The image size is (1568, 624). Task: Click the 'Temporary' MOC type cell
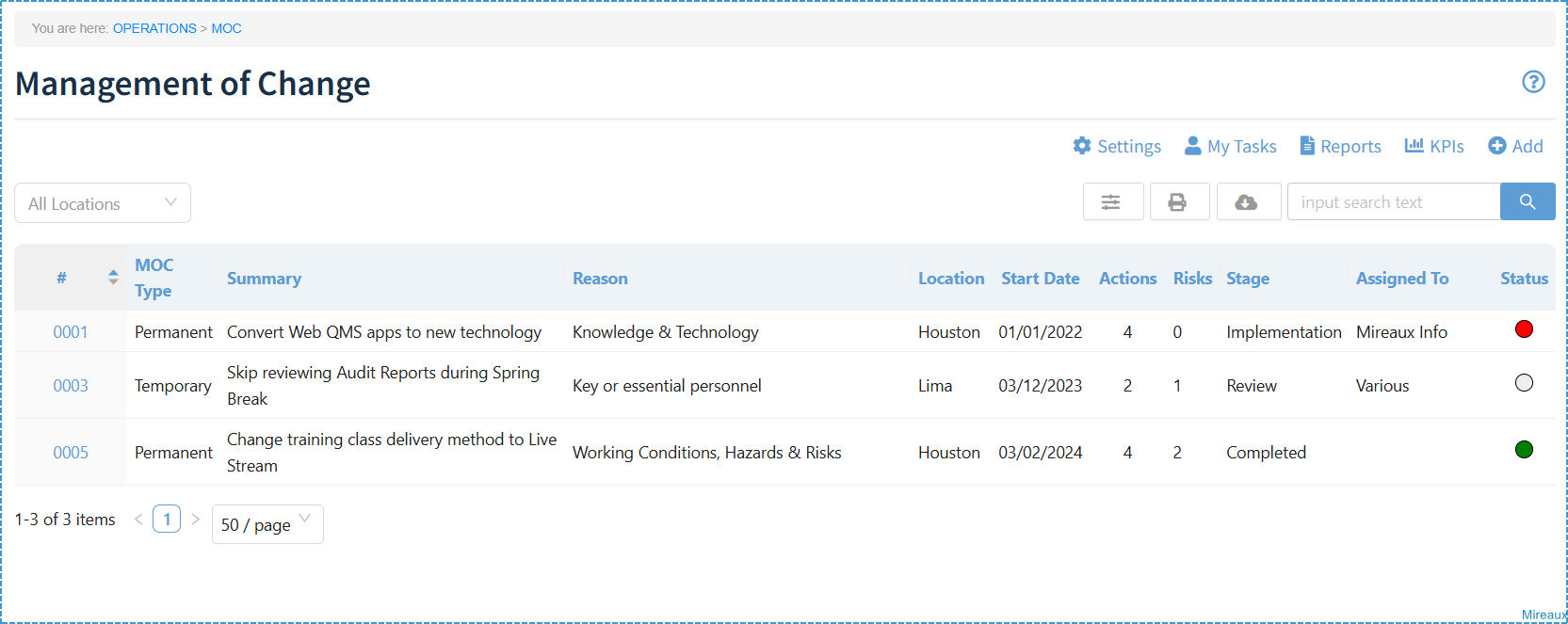pos(173,386)
